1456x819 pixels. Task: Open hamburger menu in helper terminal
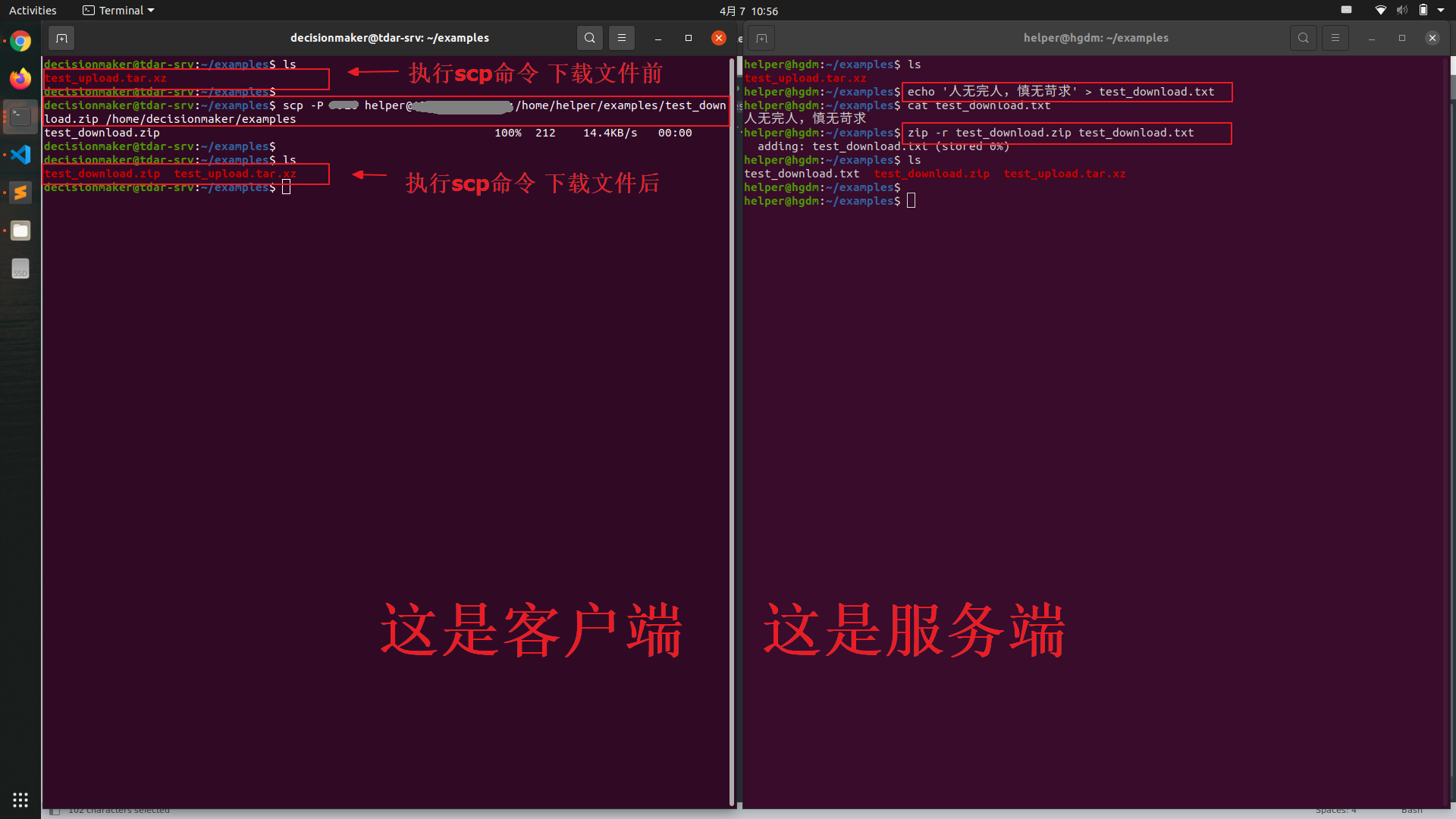click(1335, 38)
